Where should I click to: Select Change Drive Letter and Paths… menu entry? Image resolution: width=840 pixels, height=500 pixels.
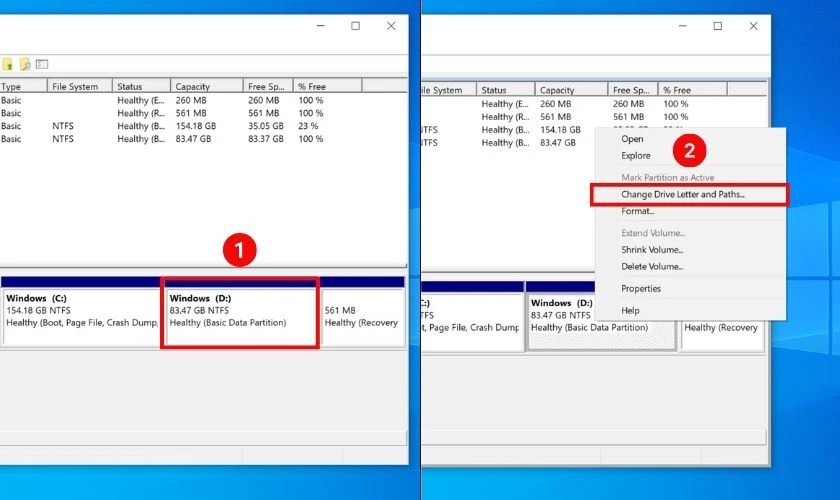coord(683,194)
